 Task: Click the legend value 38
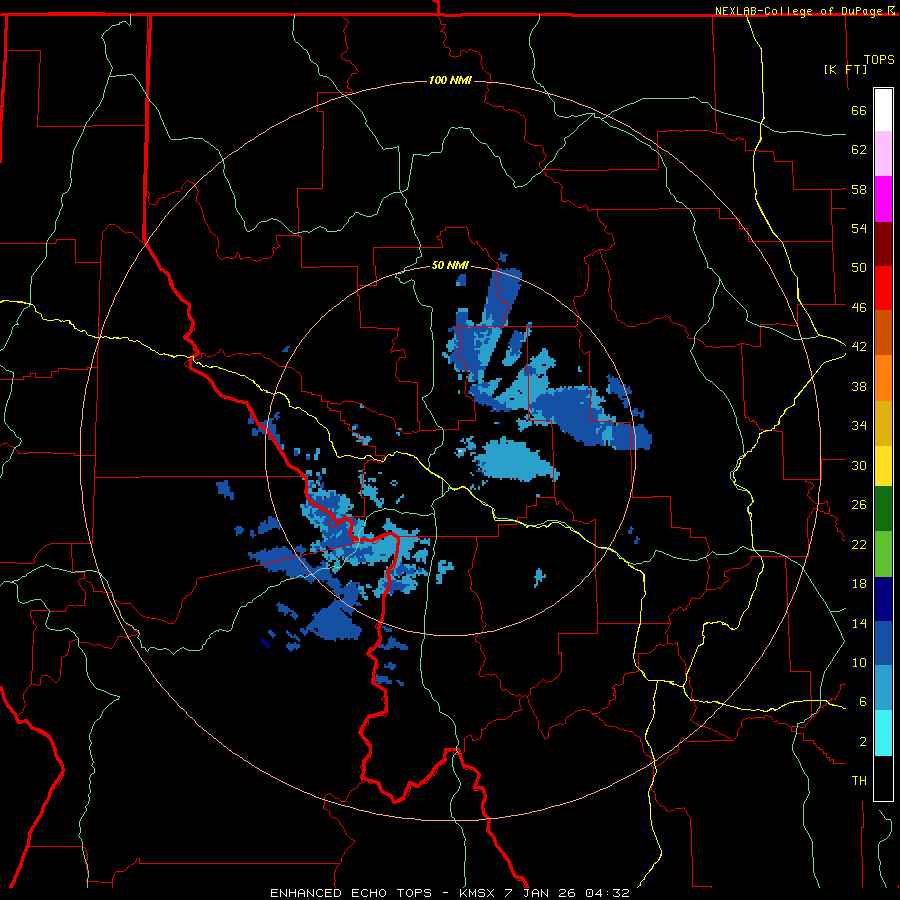(859, 386)
